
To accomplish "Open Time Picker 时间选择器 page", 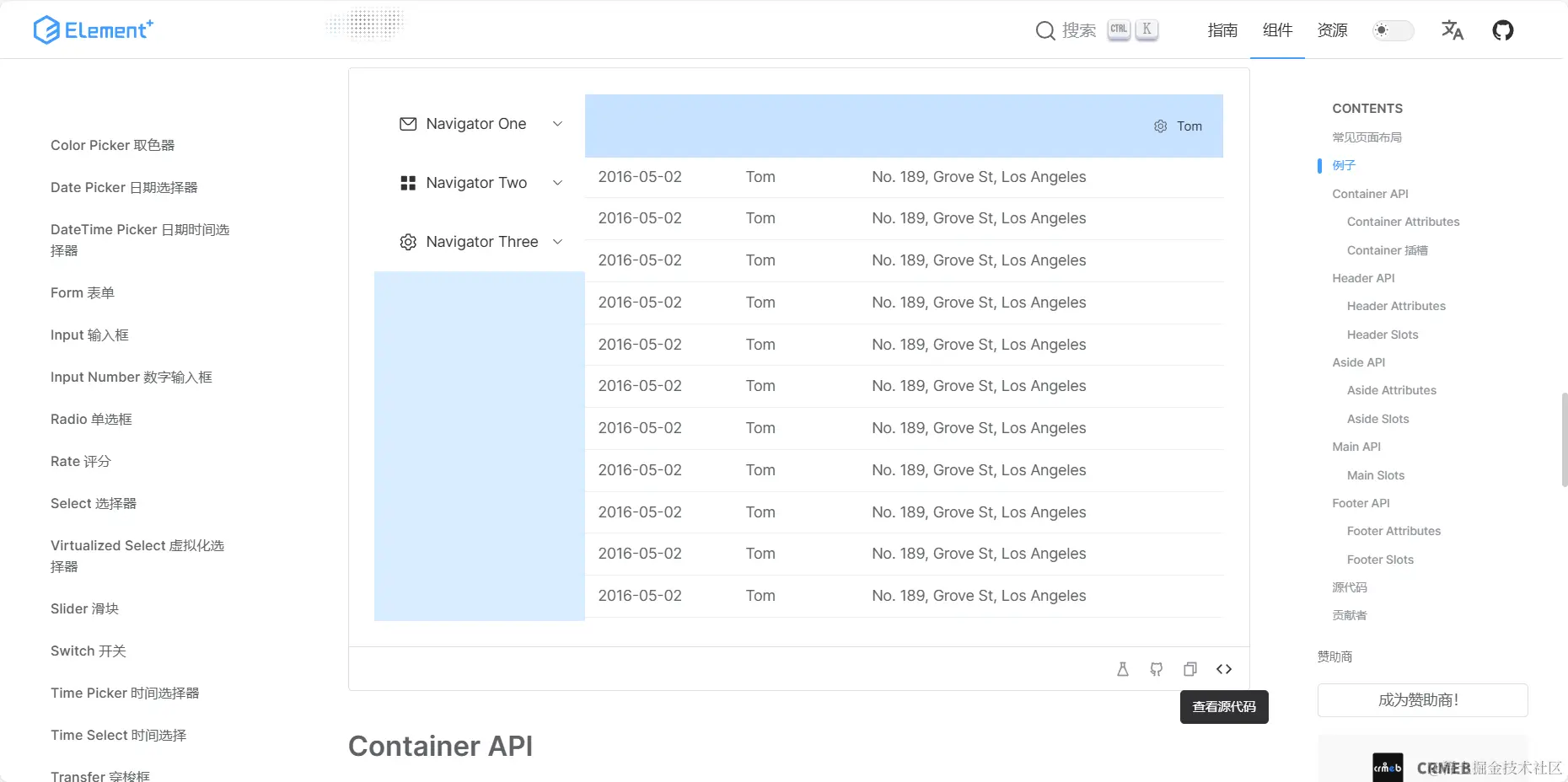I will point(125,693).
